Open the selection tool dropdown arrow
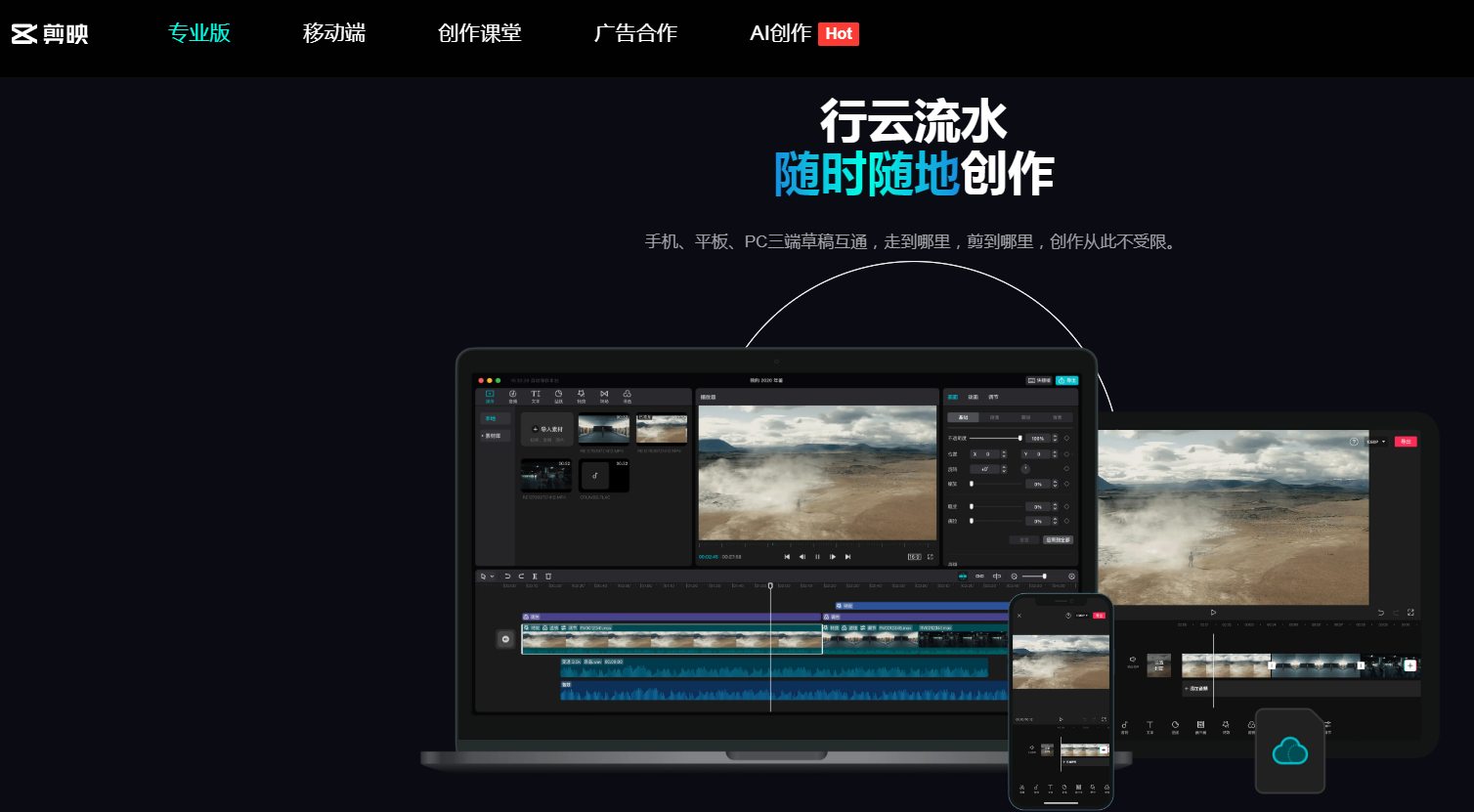1474x812 pixels. coord(493,577)
